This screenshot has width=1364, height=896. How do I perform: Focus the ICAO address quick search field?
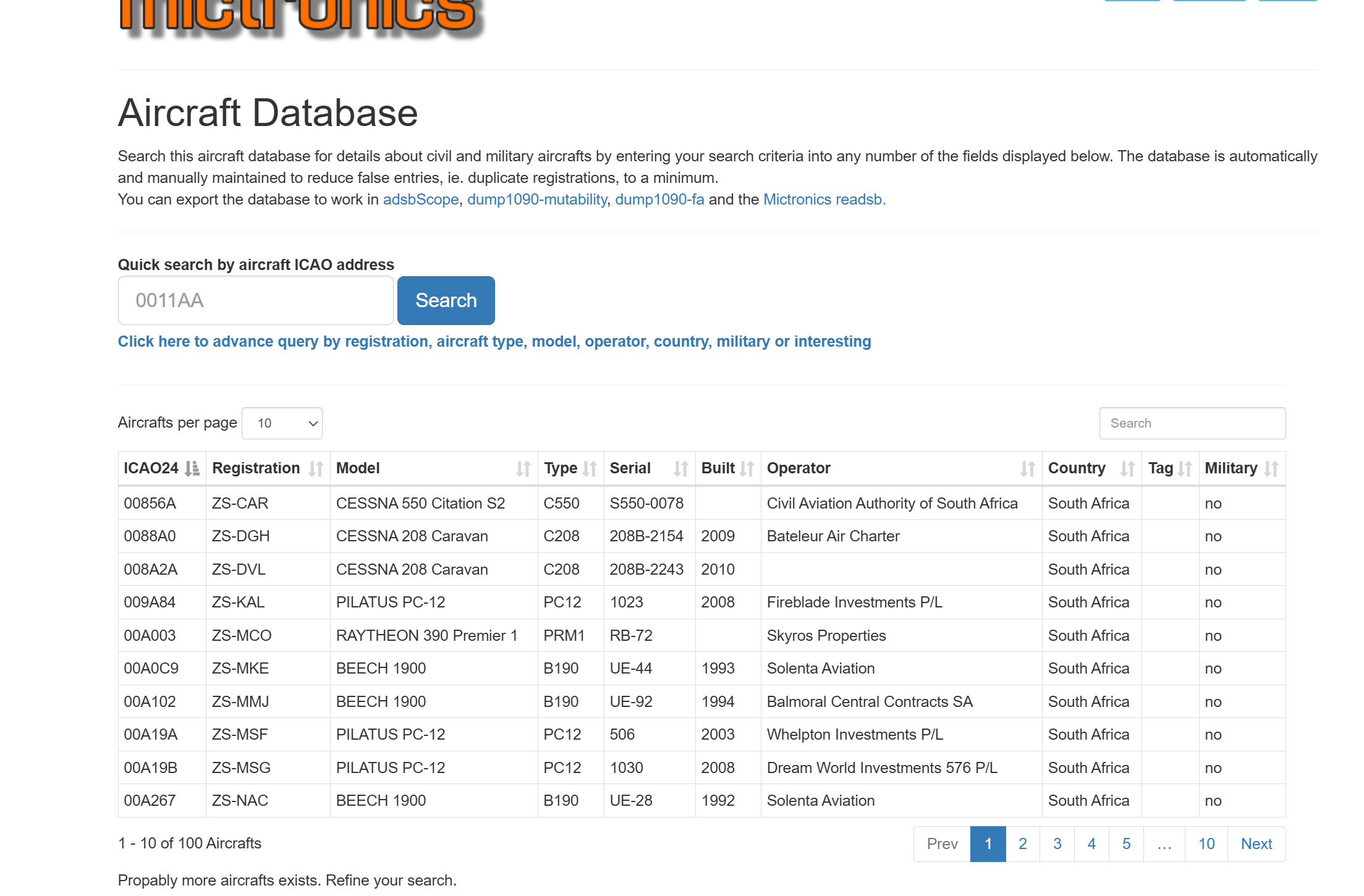point(255,300)
